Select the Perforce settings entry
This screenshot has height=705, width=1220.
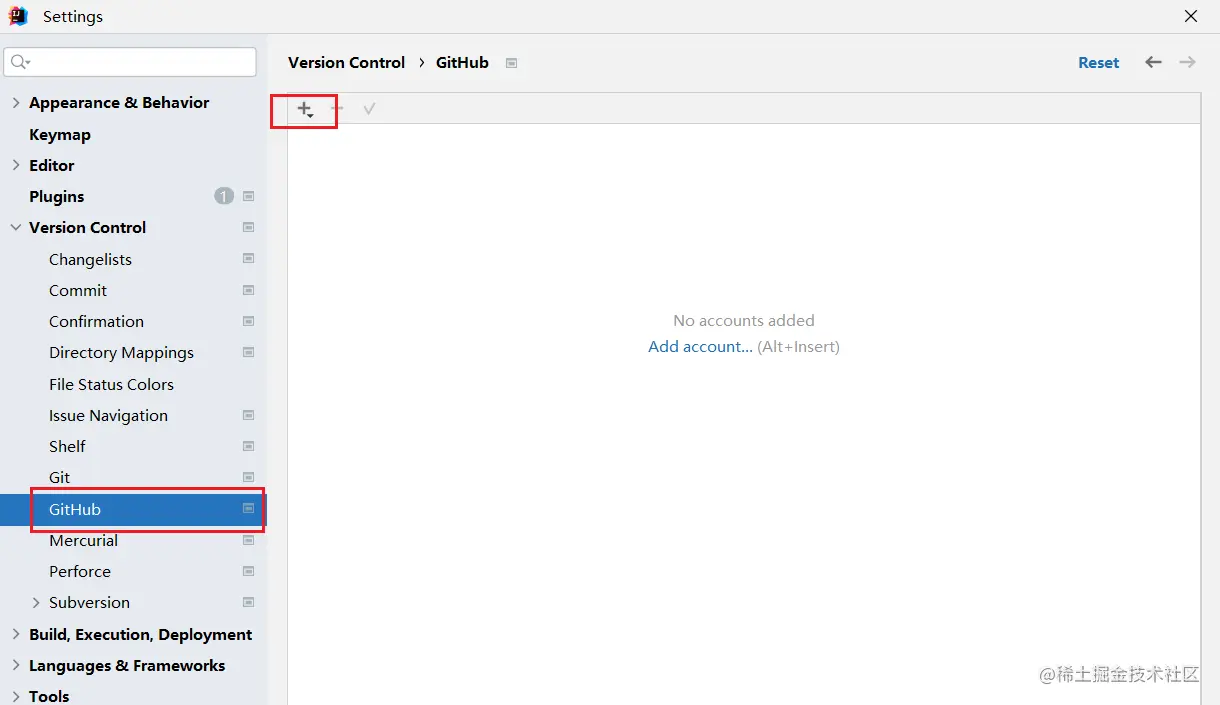click(x=80, y=571)
